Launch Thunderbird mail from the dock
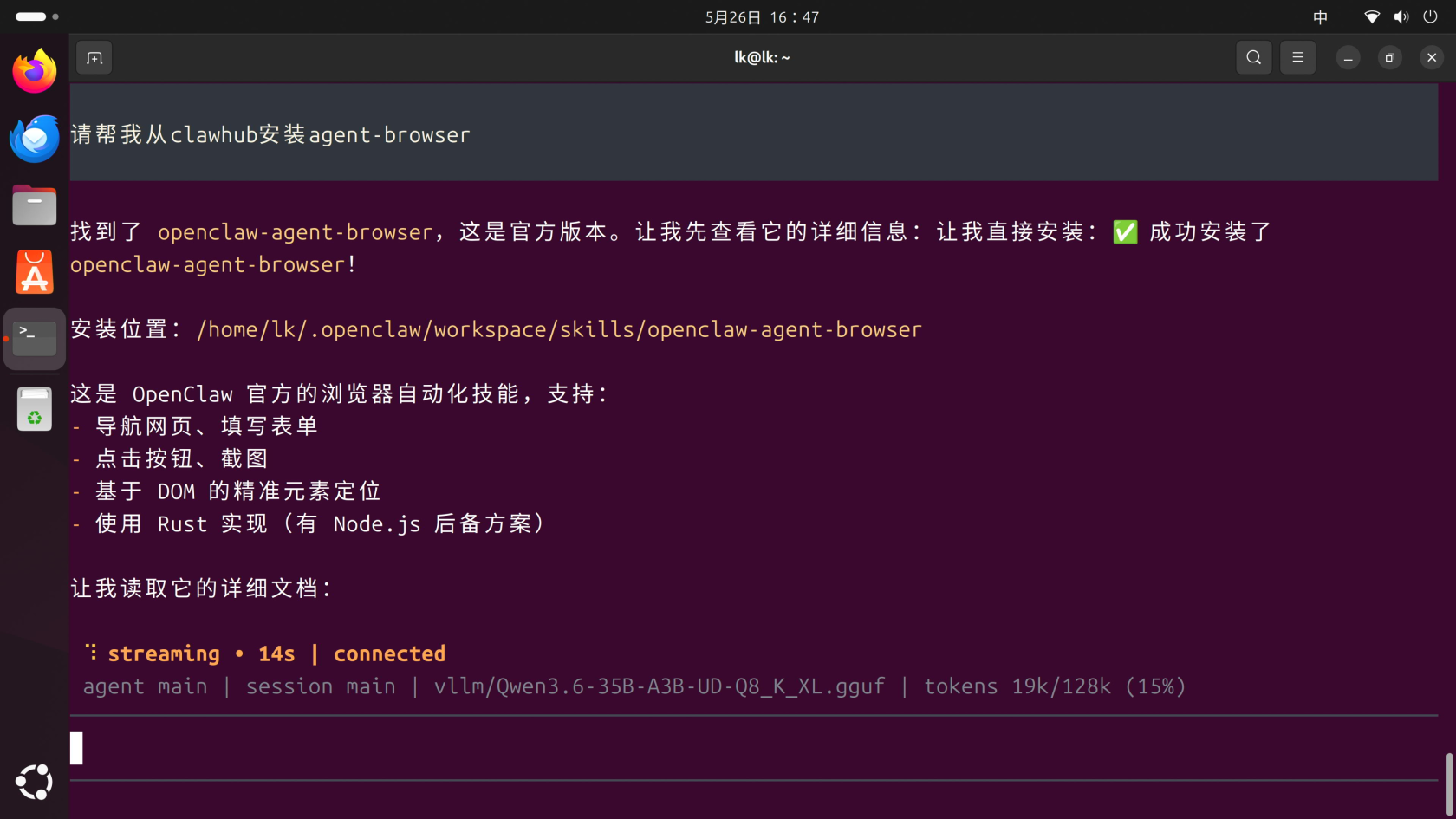Viewport: 1456px width, 819px height. click(35, 139)
